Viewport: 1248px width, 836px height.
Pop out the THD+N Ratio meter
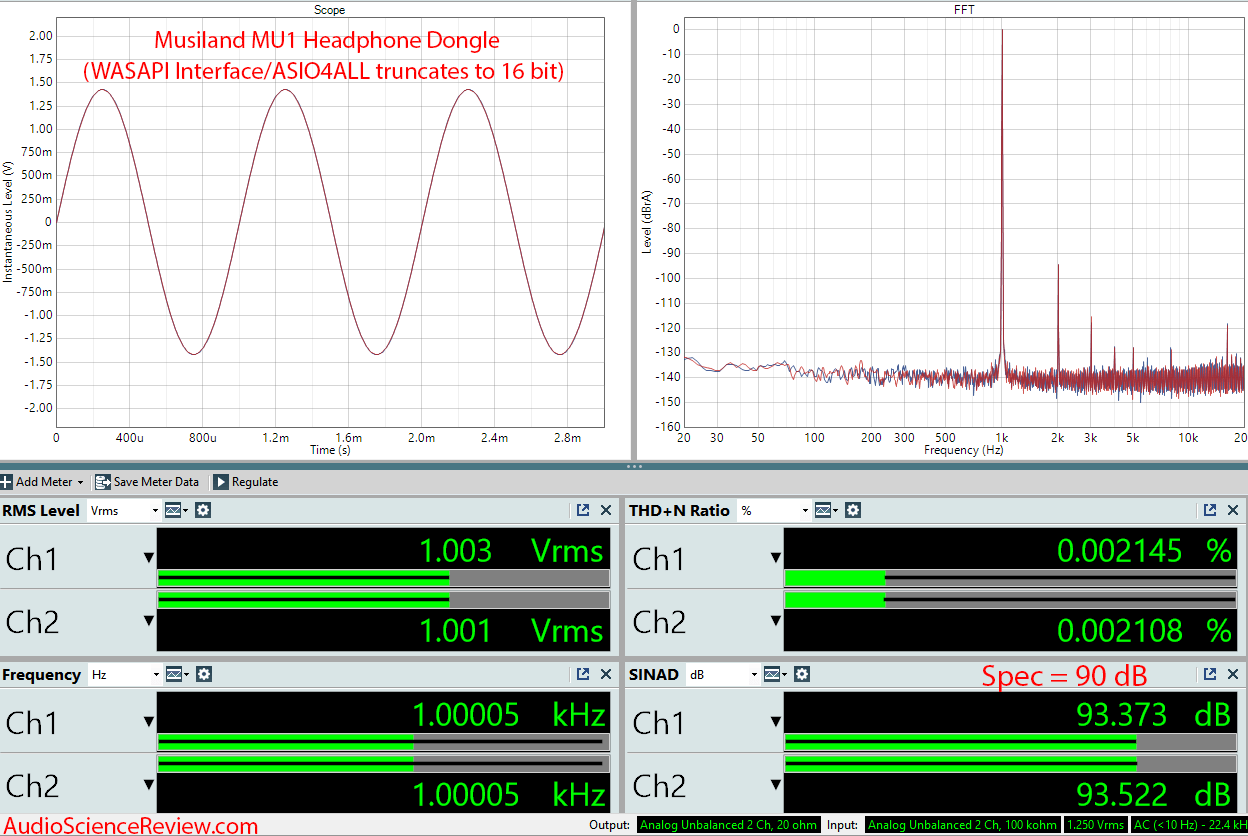pyautogui.click(x=1210, y=510)
